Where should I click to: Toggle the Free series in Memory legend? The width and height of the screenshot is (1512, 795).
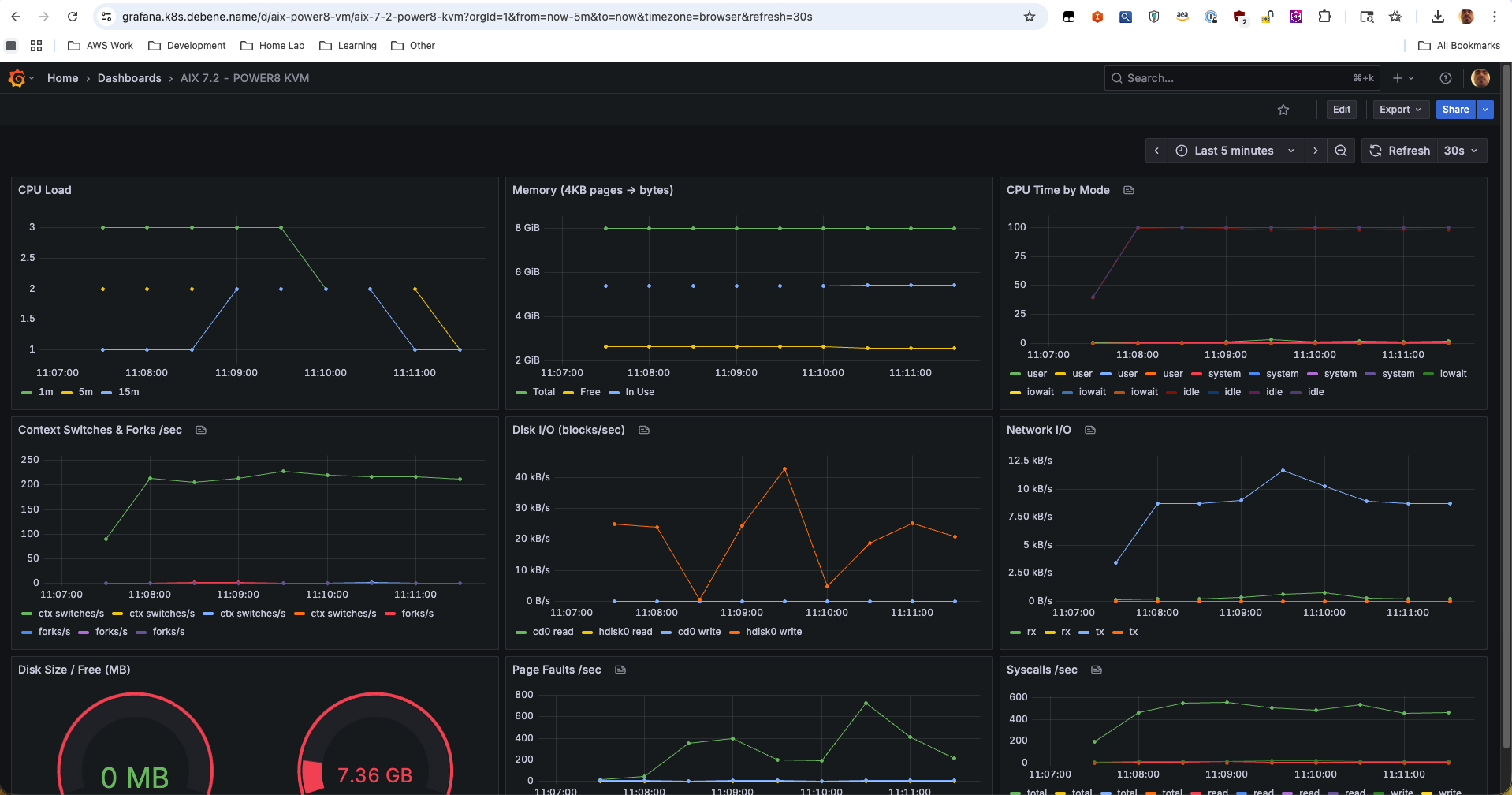tap(589, 392)
